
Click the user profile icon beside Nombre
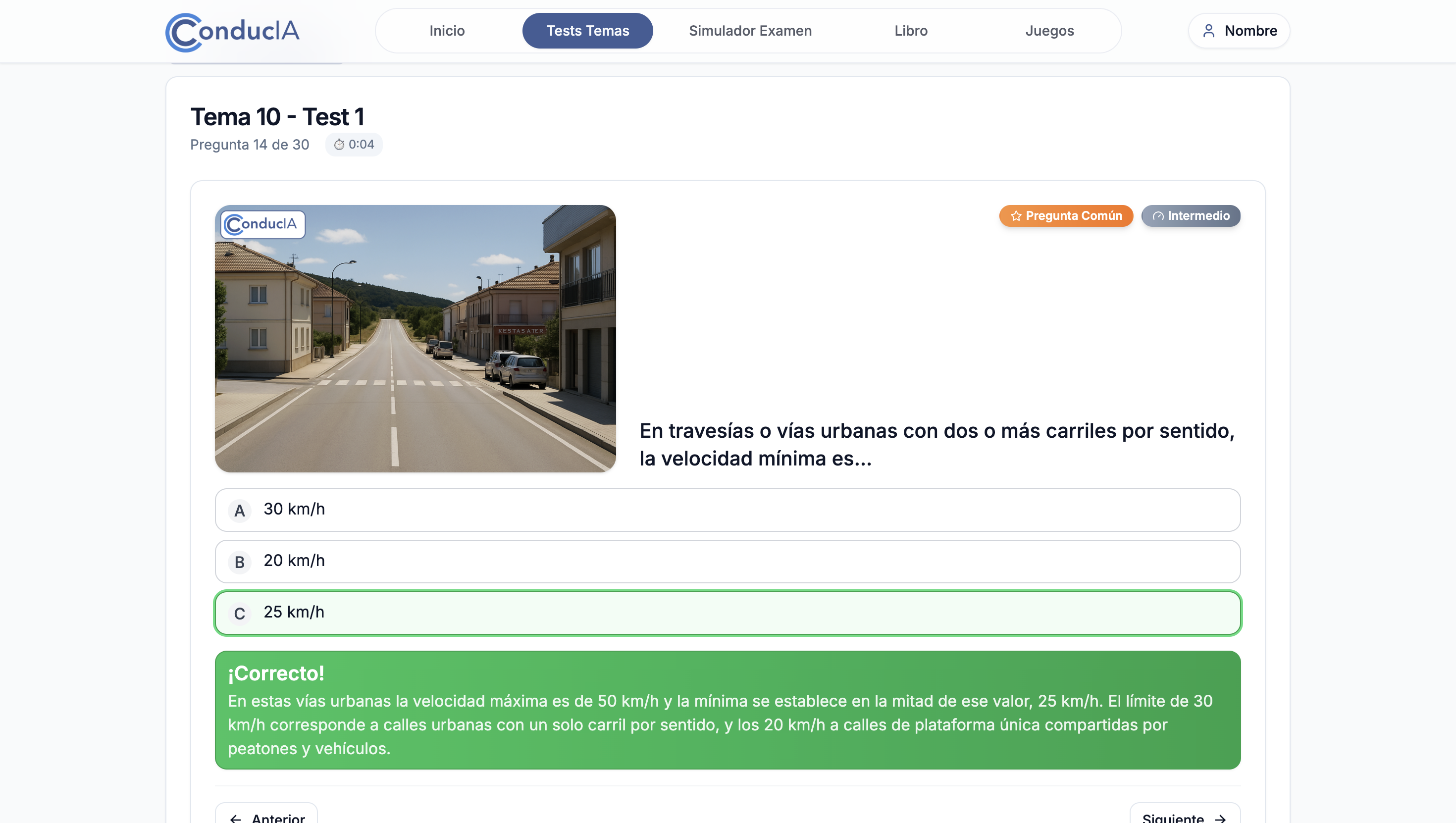(x=1209, y=31)
